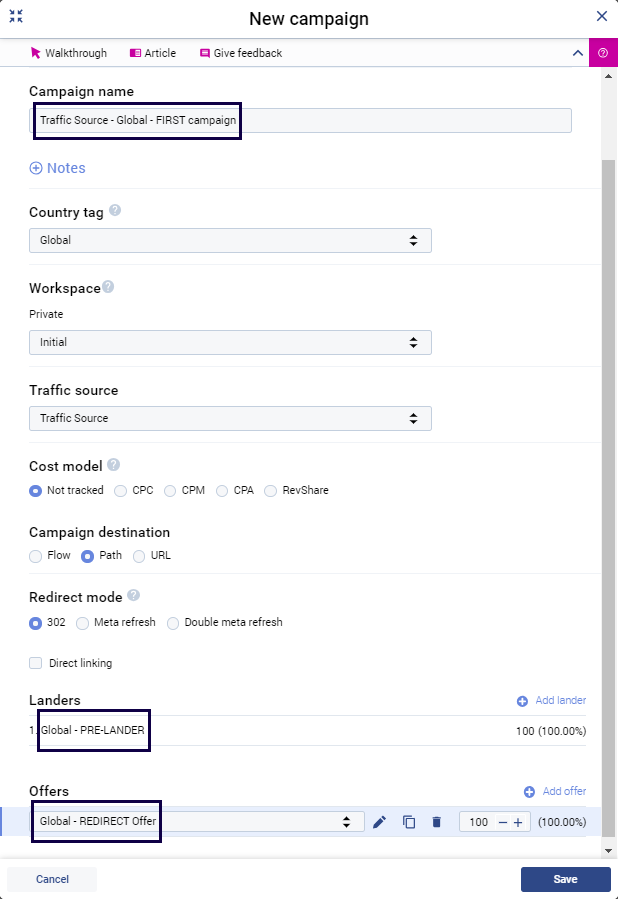This screenshot has width=618, height=899.
Task: Choose Flow as campaign destination
Action: [36, 556]
